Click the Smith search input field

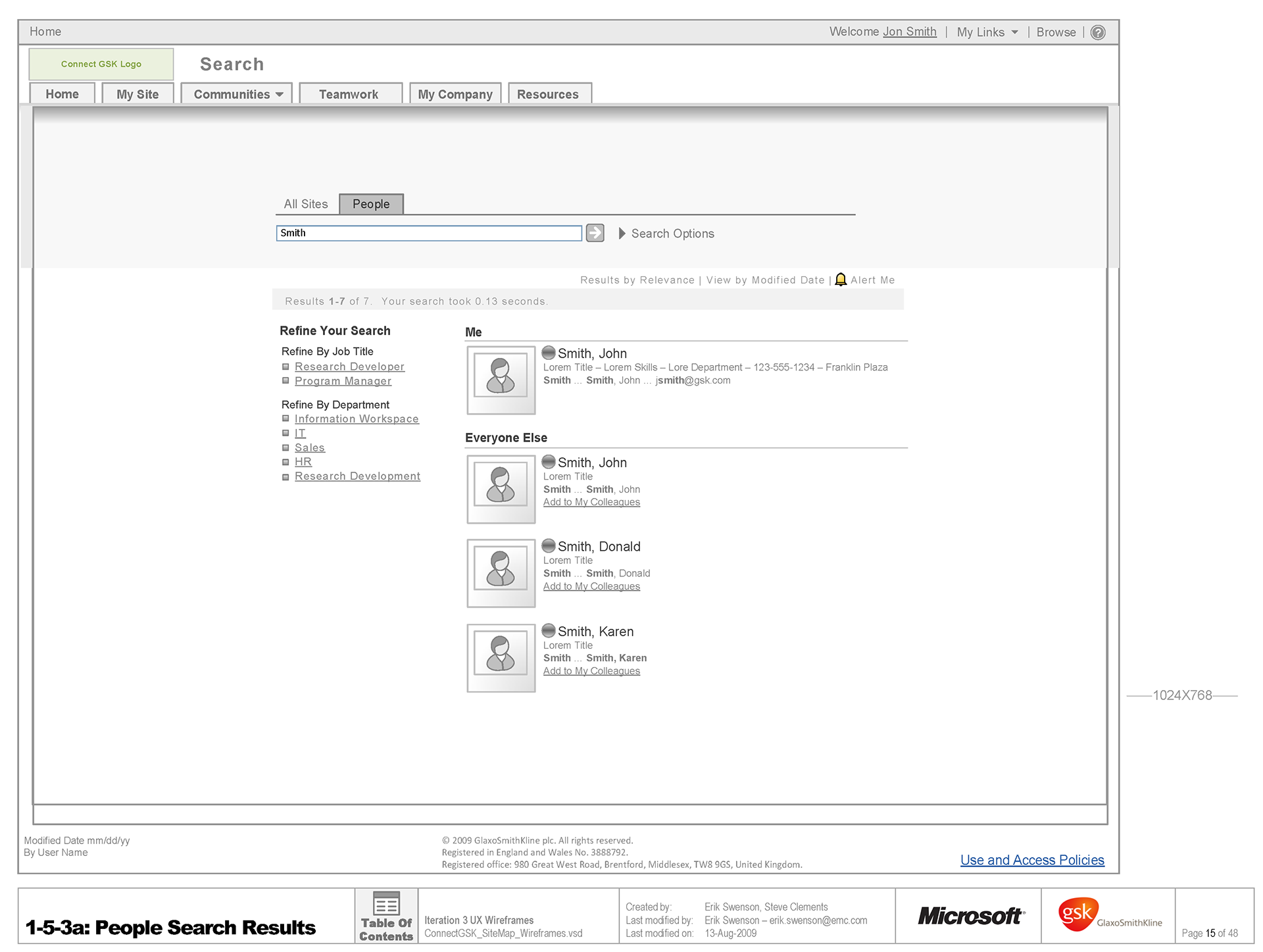428,233
